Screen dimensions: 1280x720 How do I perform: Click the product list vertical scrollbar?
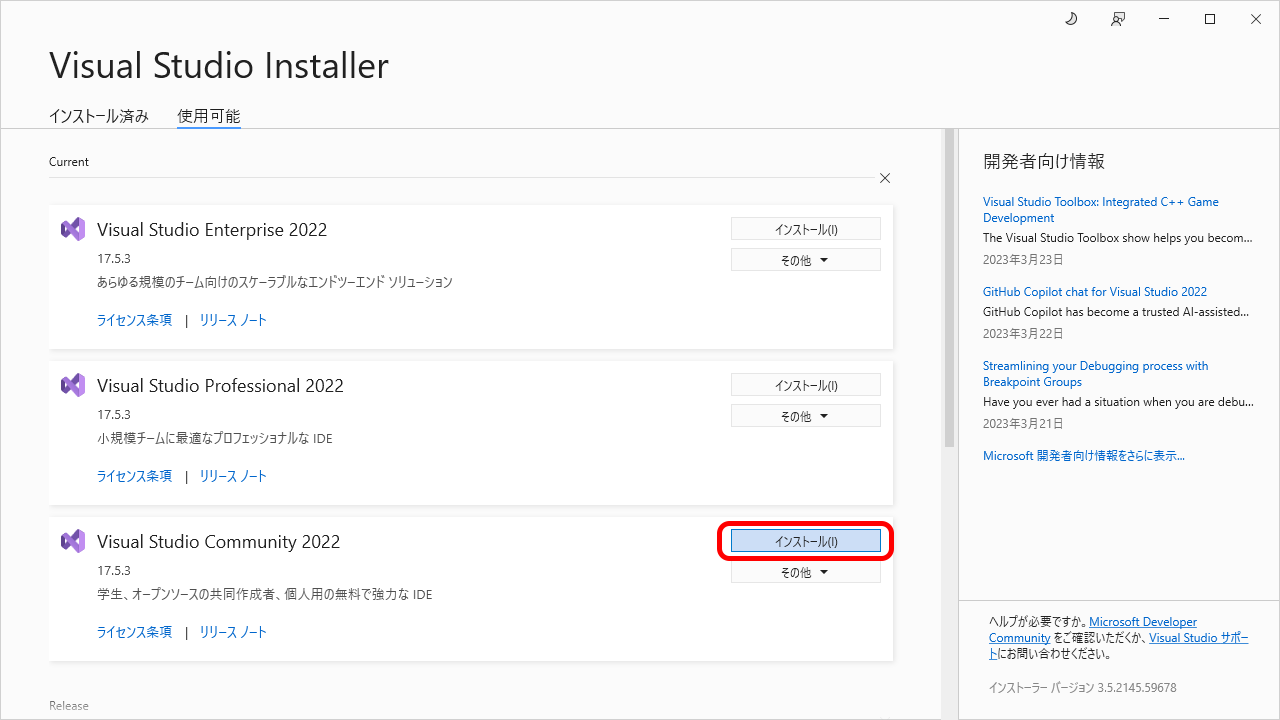click(x=949, y=290)
